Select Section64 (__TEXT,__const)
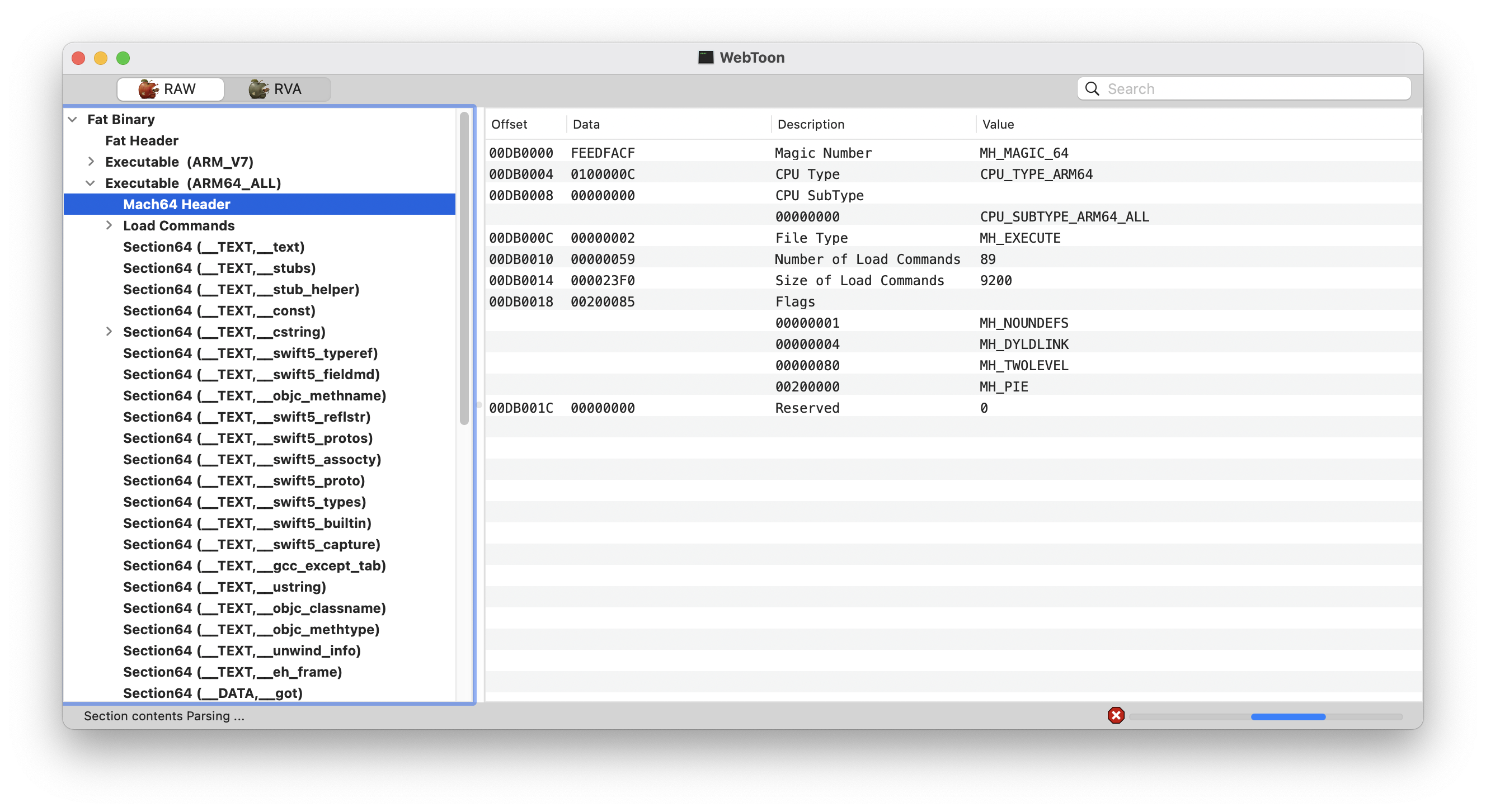 [x=219, y=311]
